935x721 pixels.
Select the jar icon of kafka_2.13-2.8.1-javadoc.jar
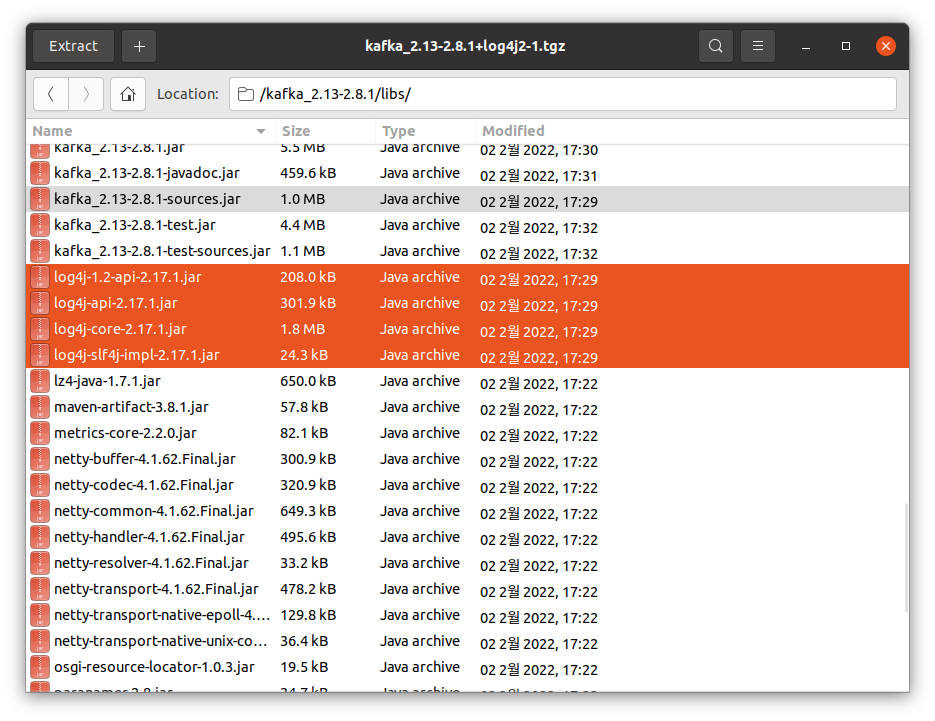coord(40,173)
